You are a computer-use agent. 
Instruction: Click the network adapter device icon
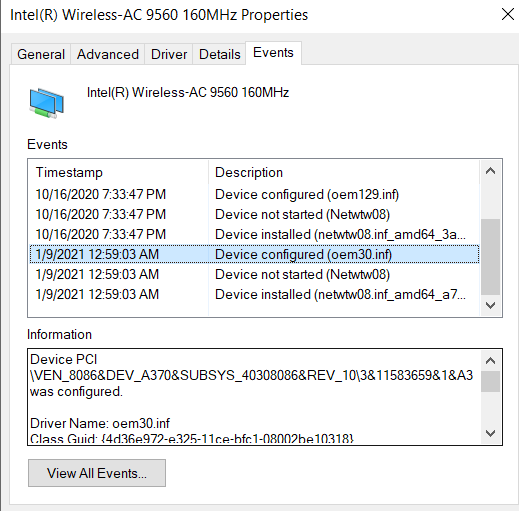[46, 103]
